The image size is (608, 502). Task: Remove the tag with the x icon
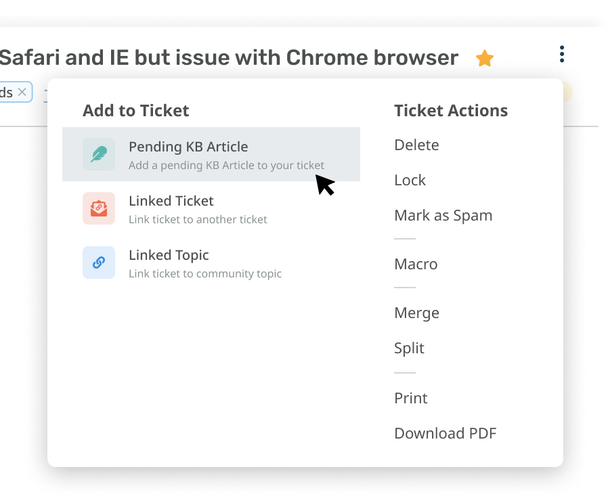pos(23,92)
